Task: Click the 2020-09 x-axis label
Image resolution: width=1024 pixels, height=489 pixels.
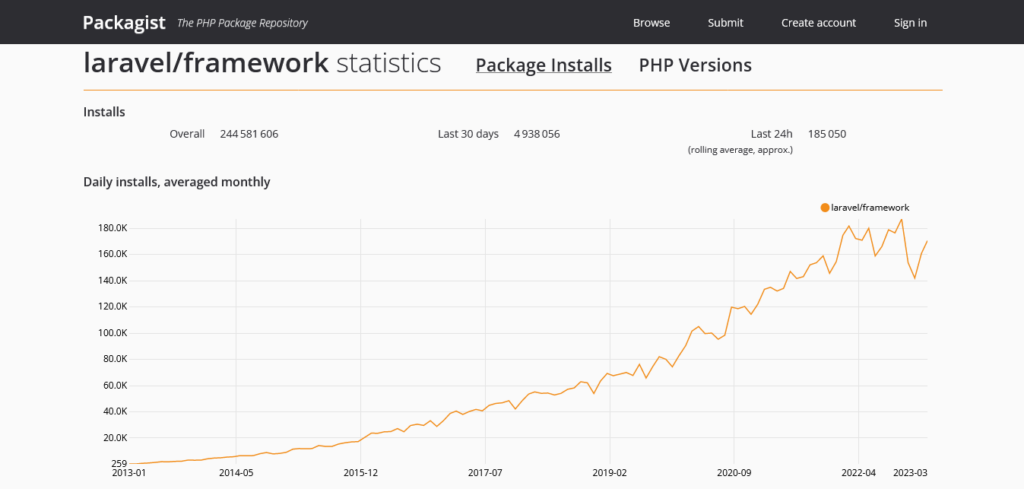Action: [x=733, y=472]
